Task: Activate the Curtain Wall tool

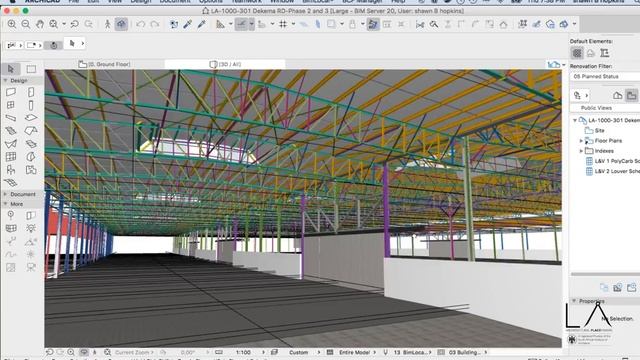Action: [11, 157]
